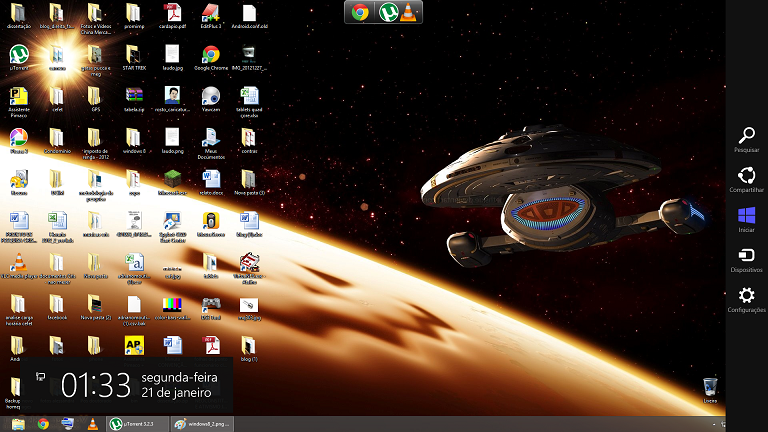Image resolution: width=768 pixels, height=432 pixels.
Task: Click the Chrome icon in the taskbar
Action: pos(43,424)
